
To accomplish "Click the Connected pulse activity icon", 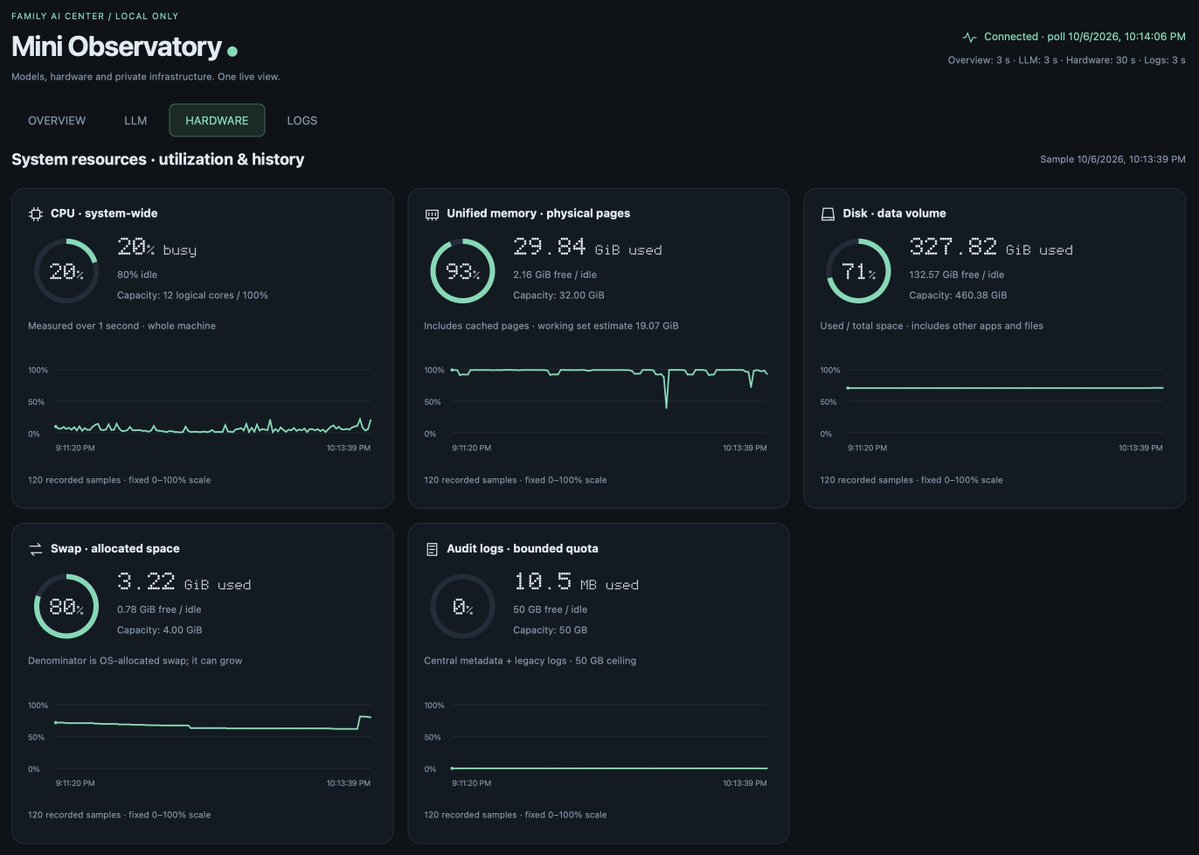I will (969, 37).
